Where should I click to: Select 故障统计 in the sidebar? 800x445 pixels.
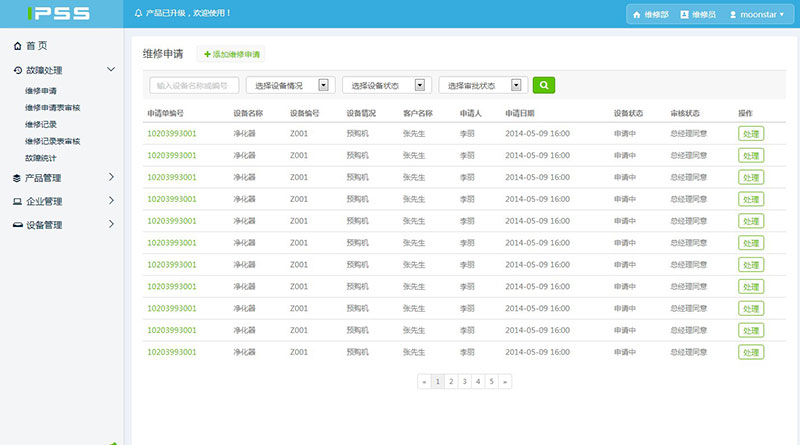coord(42,158)
